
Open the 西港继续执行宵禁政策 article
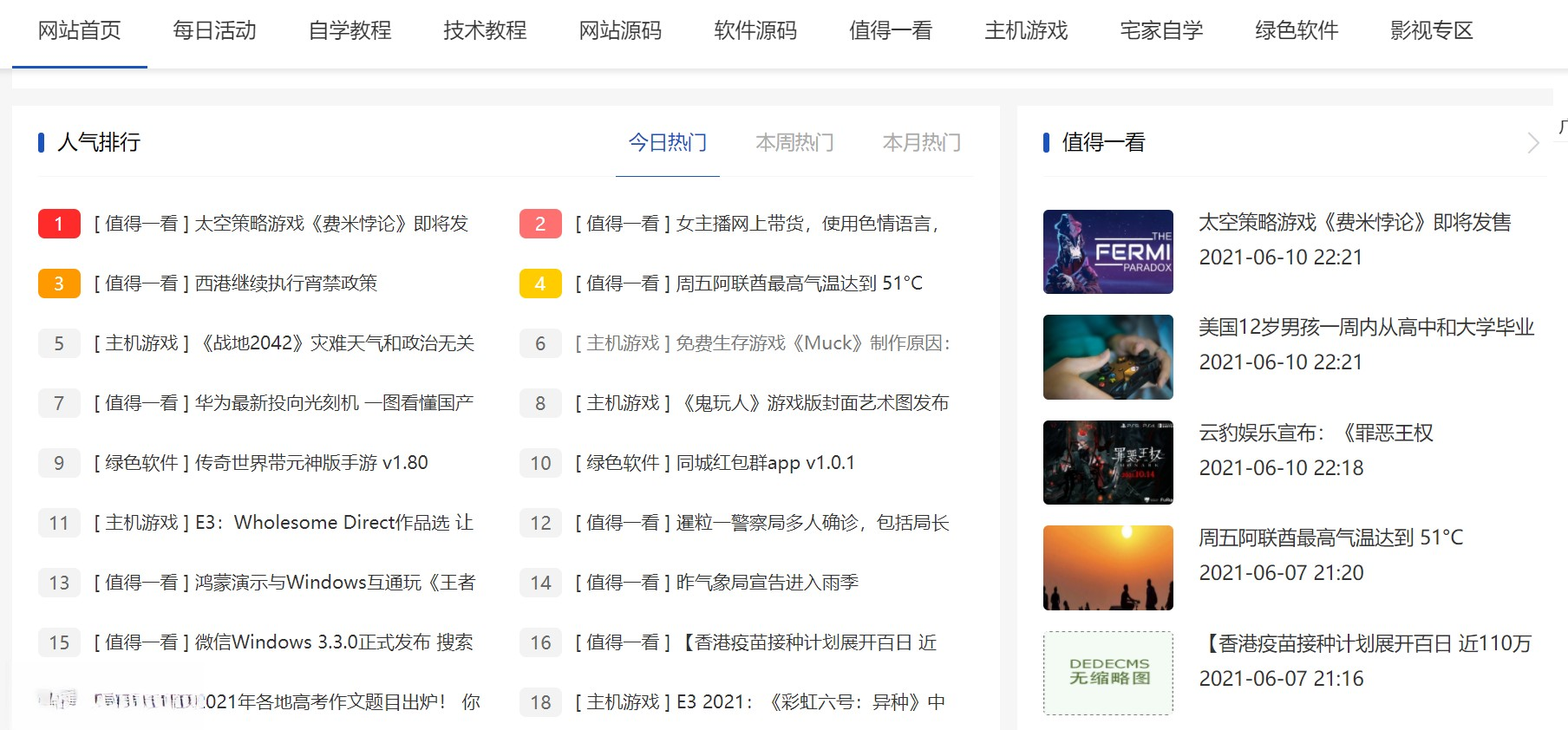(x=285, y=284)
